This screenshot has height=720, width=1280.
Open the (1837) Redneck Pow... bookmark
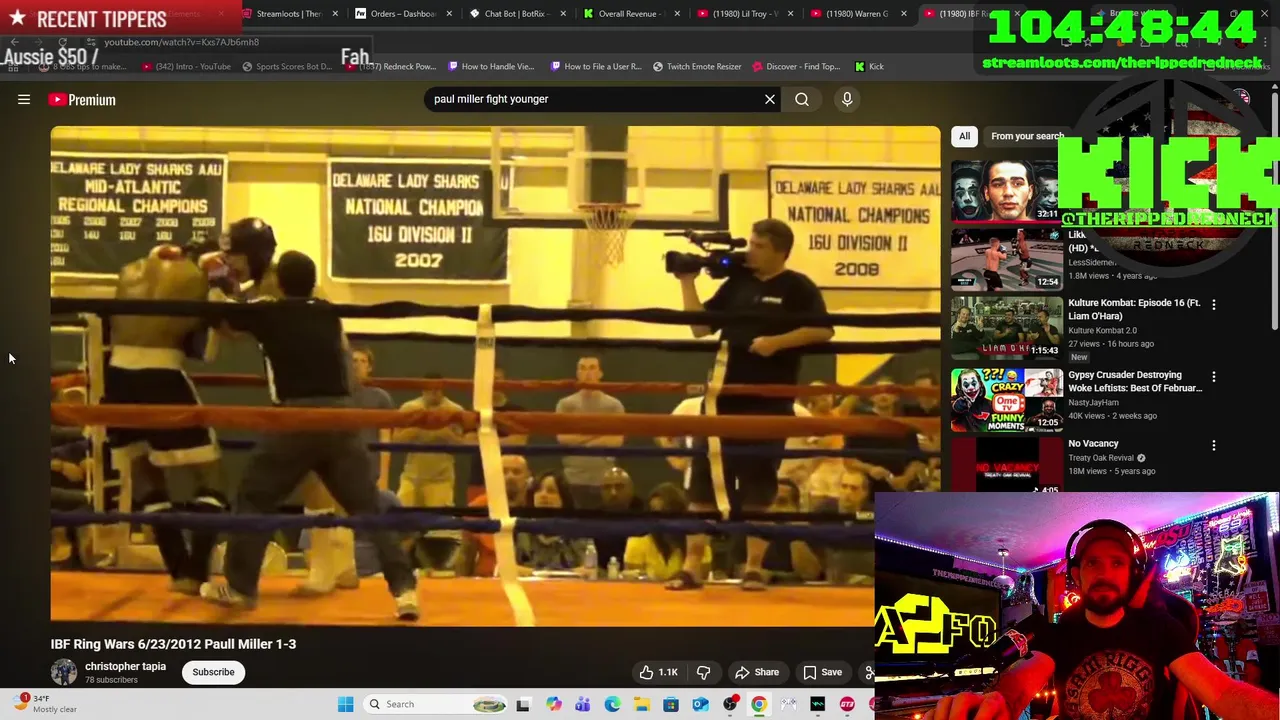point(390,66)
